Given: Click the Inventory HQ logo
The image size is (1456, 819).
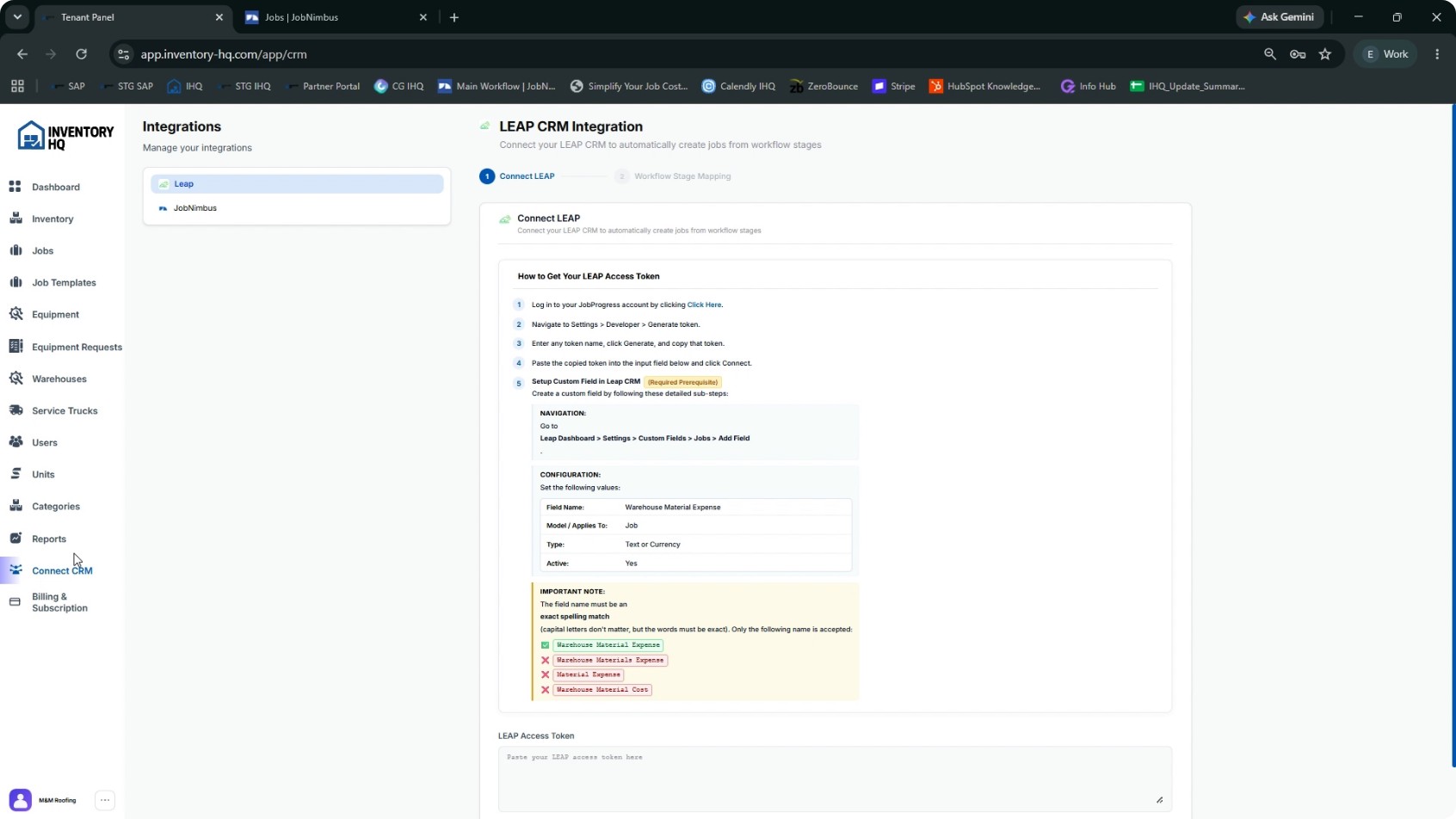Looking at the screenshot, I should click(x=65, y=136).
